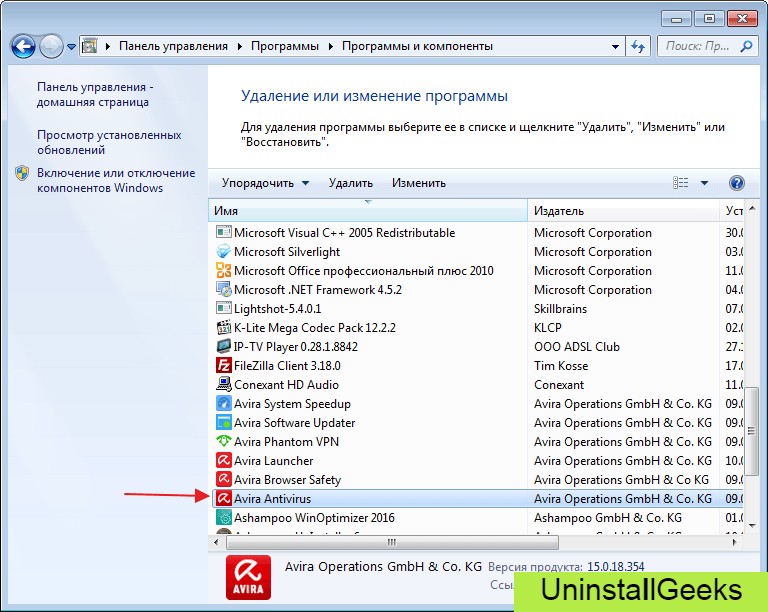768x612 pixels.
Task: Click the .NET Framework 4.5.2 icon
Action: pyautogui.click(x=223, y=289)
